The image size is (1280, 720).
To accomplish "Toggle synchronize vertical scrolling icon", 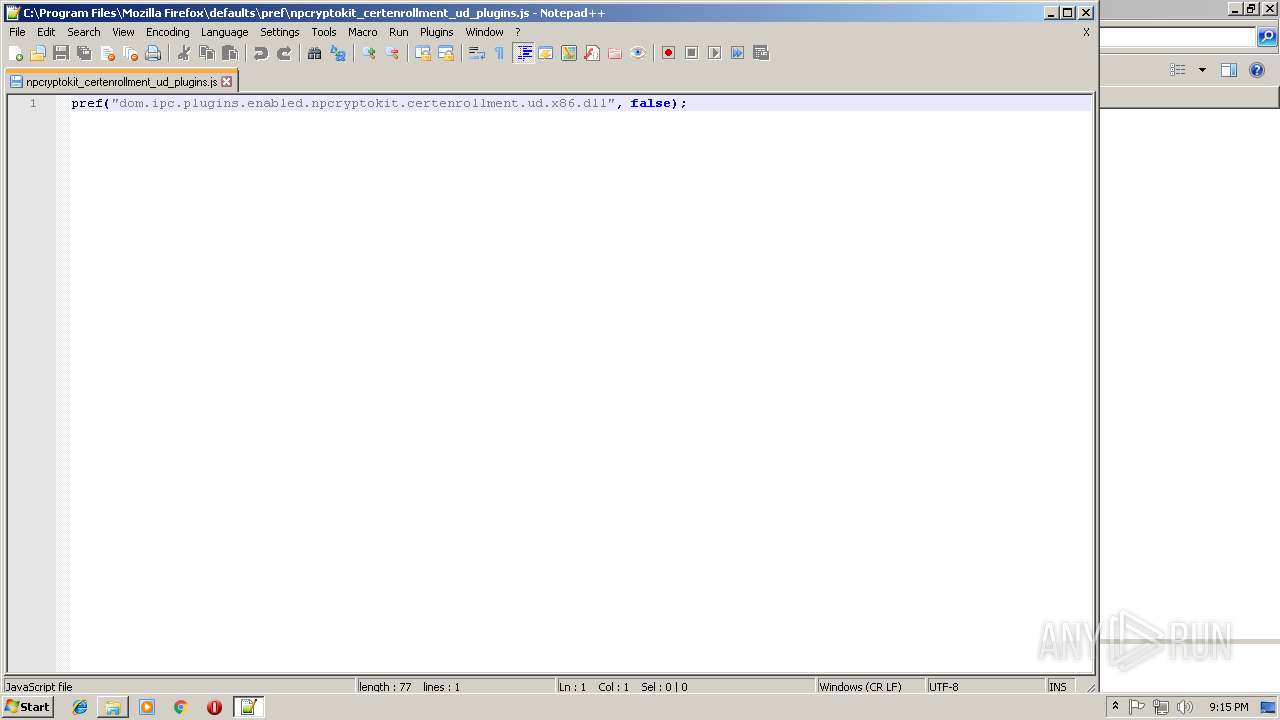I will pos(422,53).
